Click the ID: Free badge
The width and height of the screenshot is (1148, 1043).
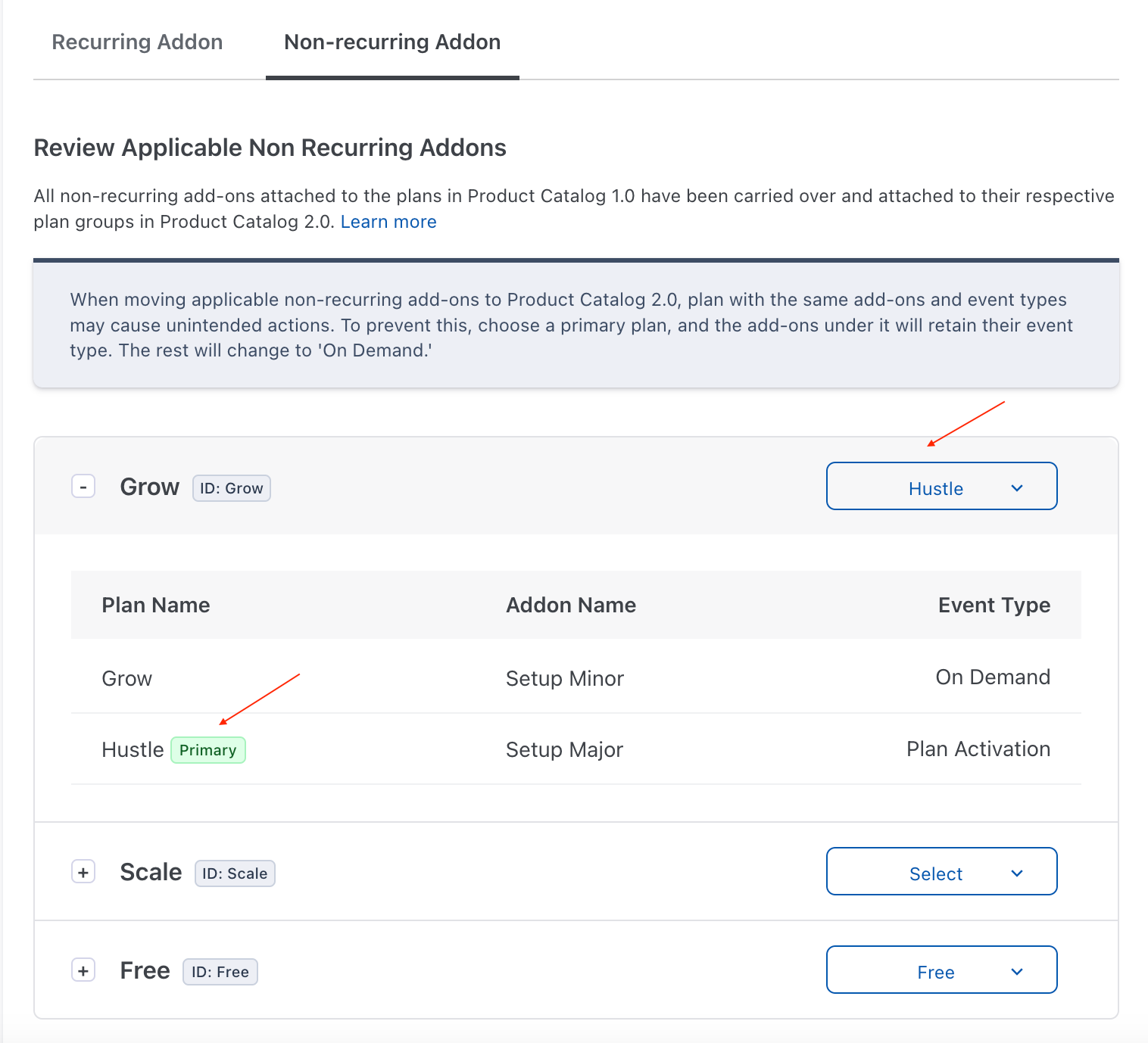coord(220,972)
